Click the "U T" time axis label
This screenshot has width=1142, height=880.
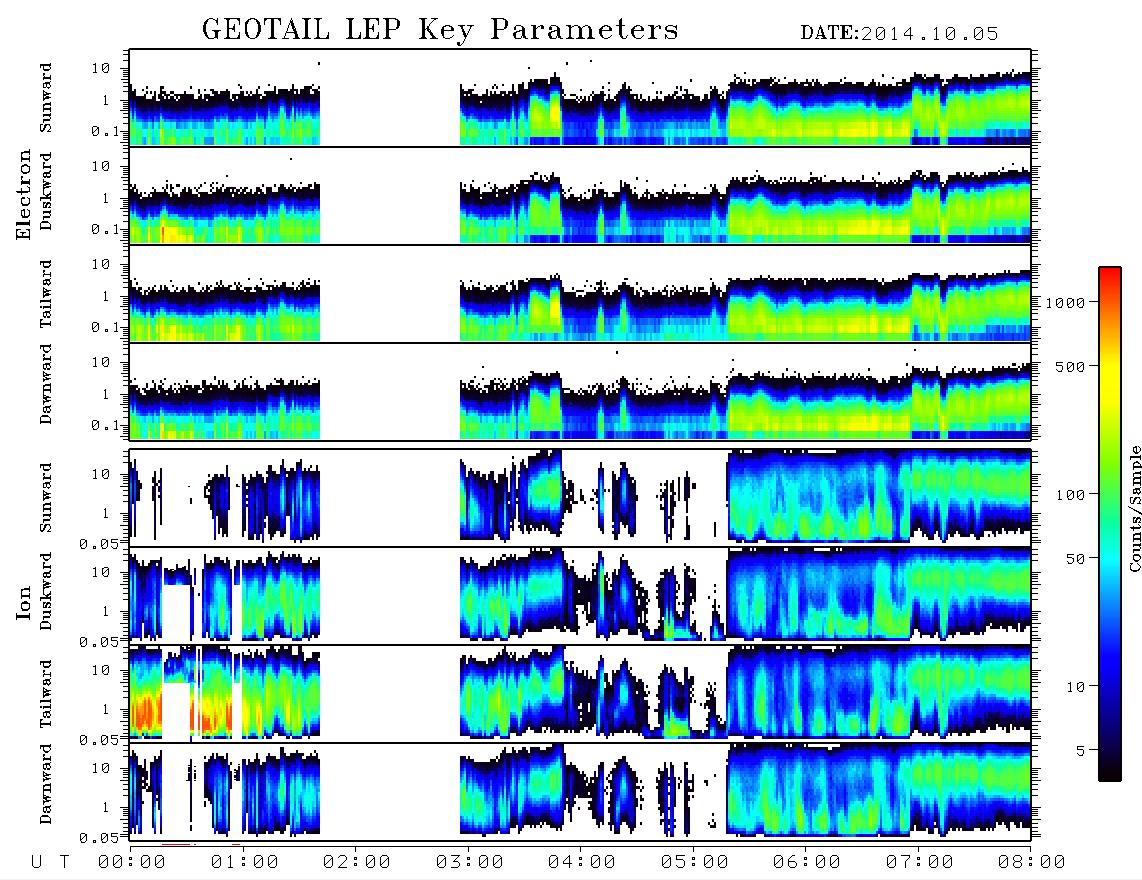pos(50,863)
